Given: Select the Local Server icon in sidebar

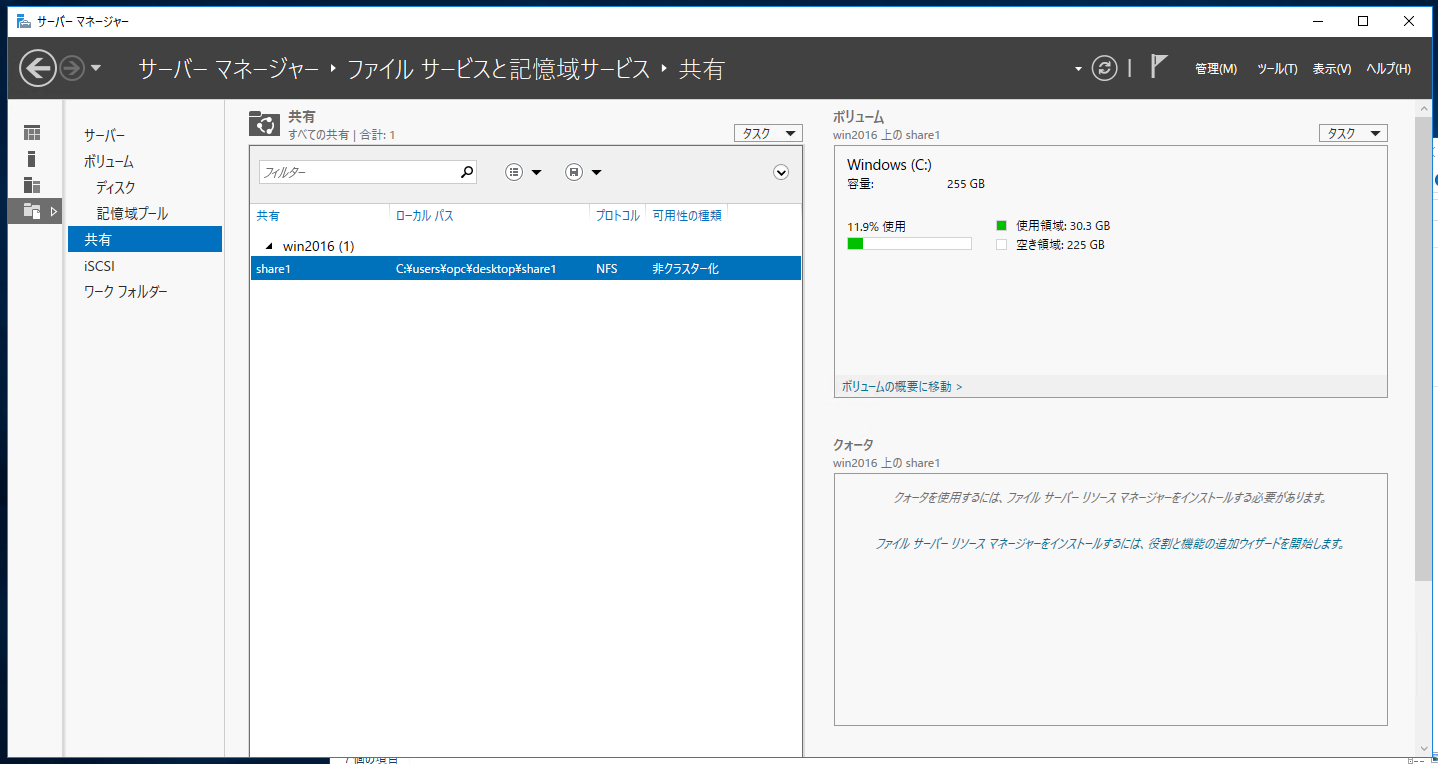Looking at the screenshot, I should (x=32, y=159).
